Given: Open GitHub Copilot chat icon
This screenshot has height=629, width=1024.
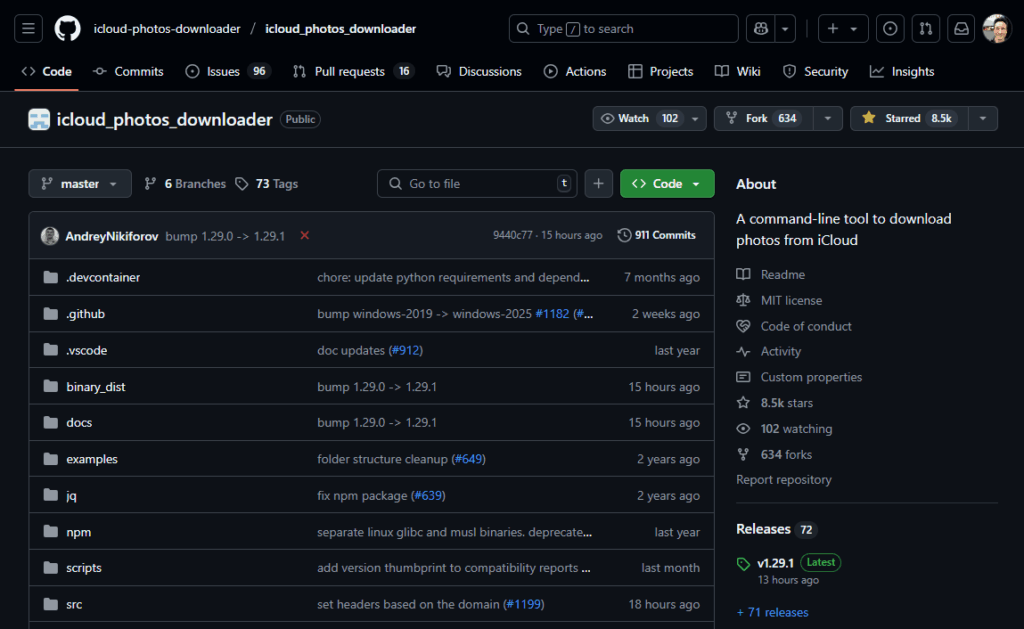Looking at the screenshot, I should [761, 29].
